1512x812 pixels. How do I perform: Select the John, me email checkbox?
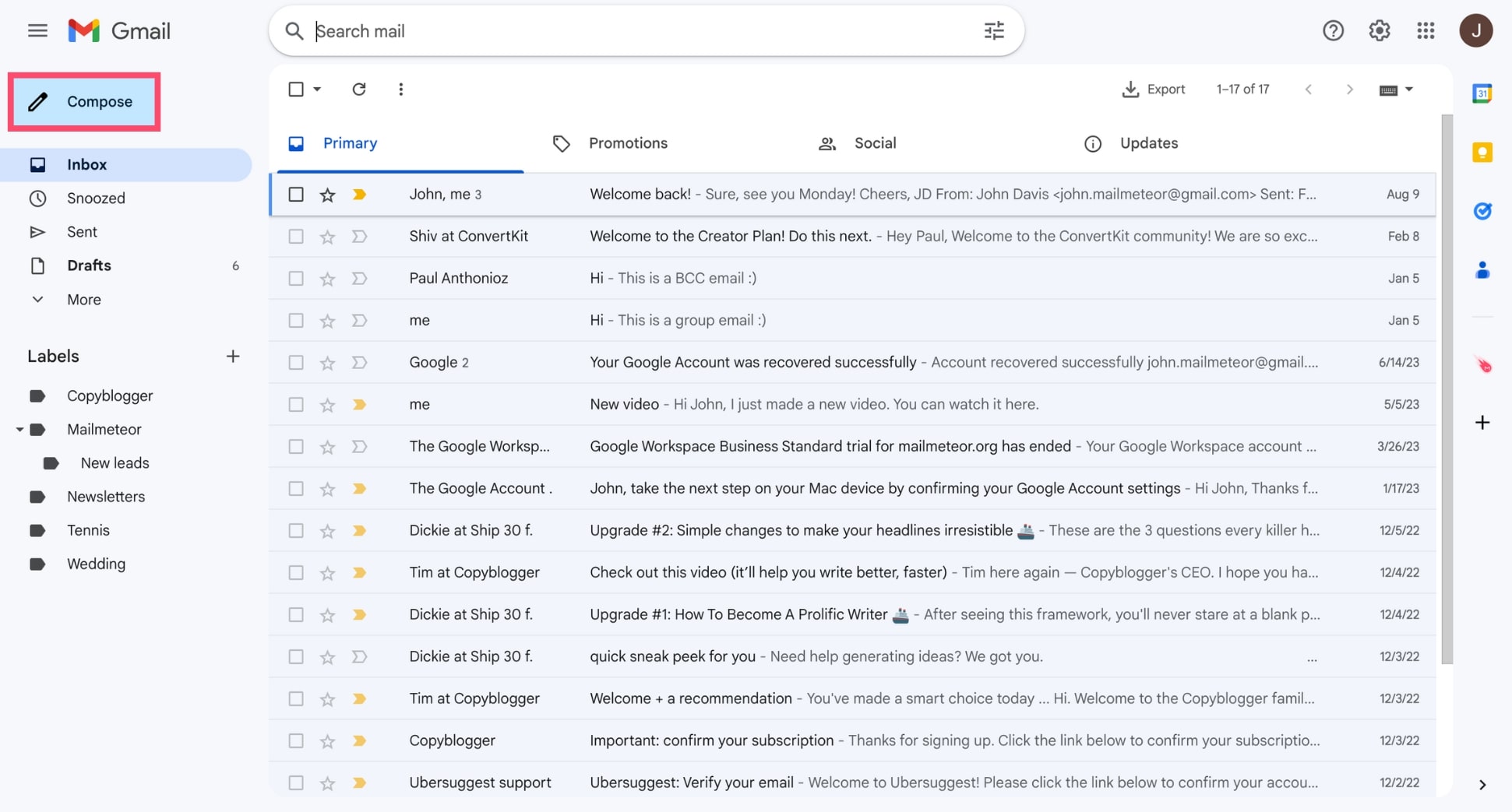(x=296, y=195)
